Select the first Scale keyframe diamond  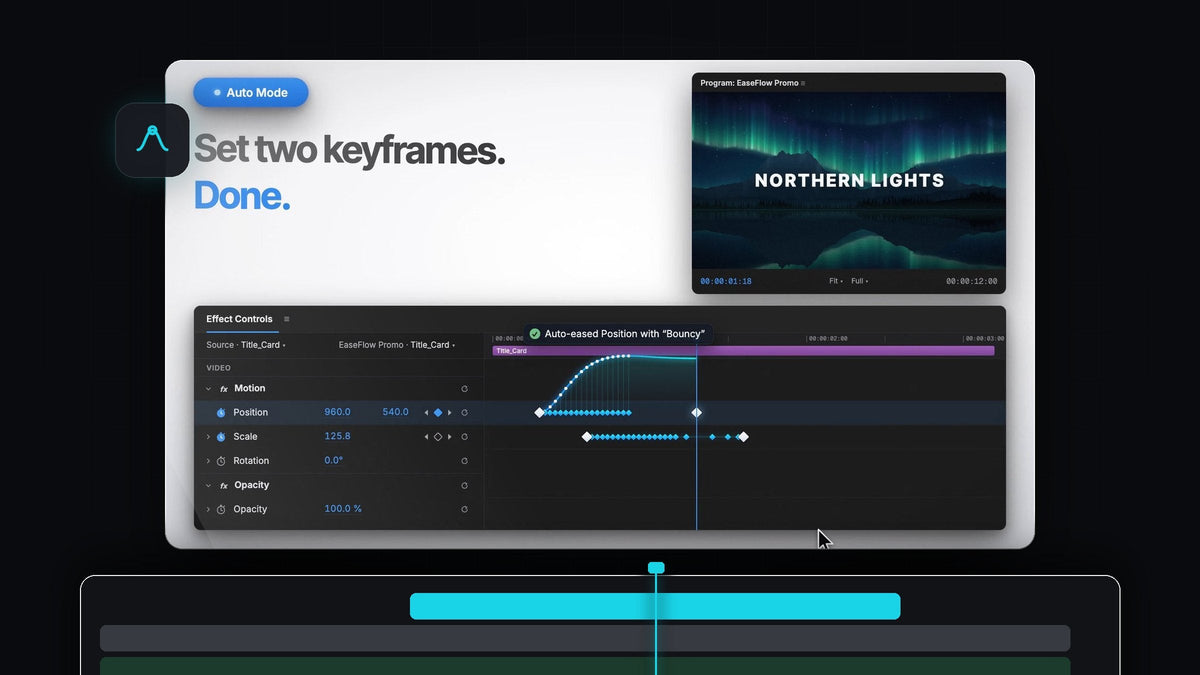[587, 437]
